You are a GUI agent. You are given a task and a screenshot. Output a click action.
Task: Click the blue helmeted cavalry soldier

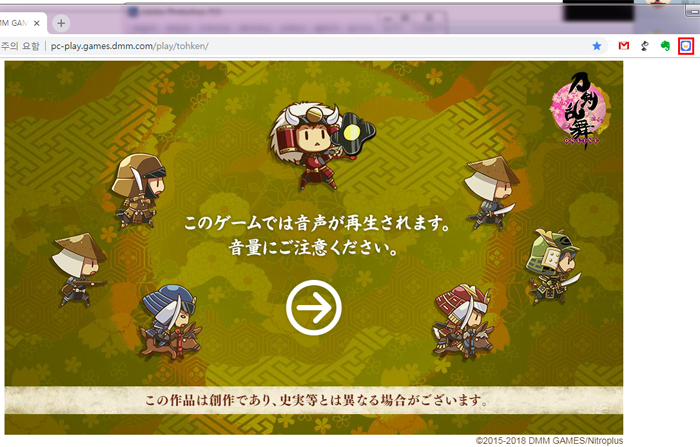tap(170, 322)
